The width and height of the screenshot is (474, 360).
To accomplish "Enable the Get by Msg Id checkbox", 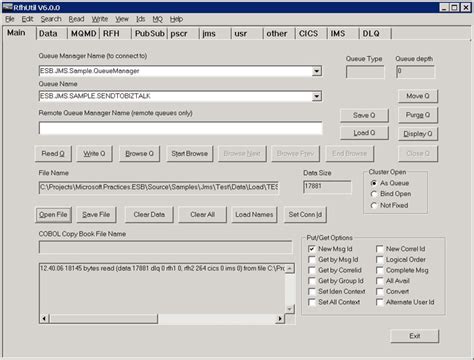I will pyautogui.click(x=312, y=260).
